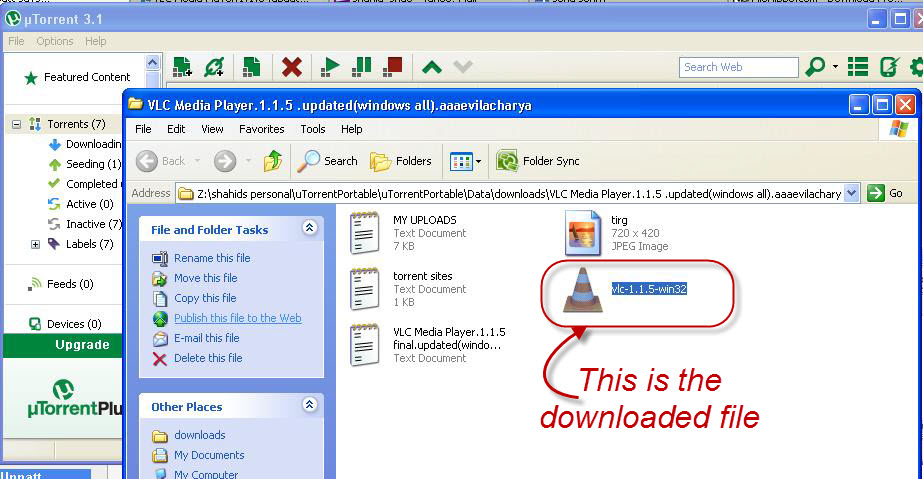
Task: Select the tirg JPEG image file
Action: [x=616, y=233]
